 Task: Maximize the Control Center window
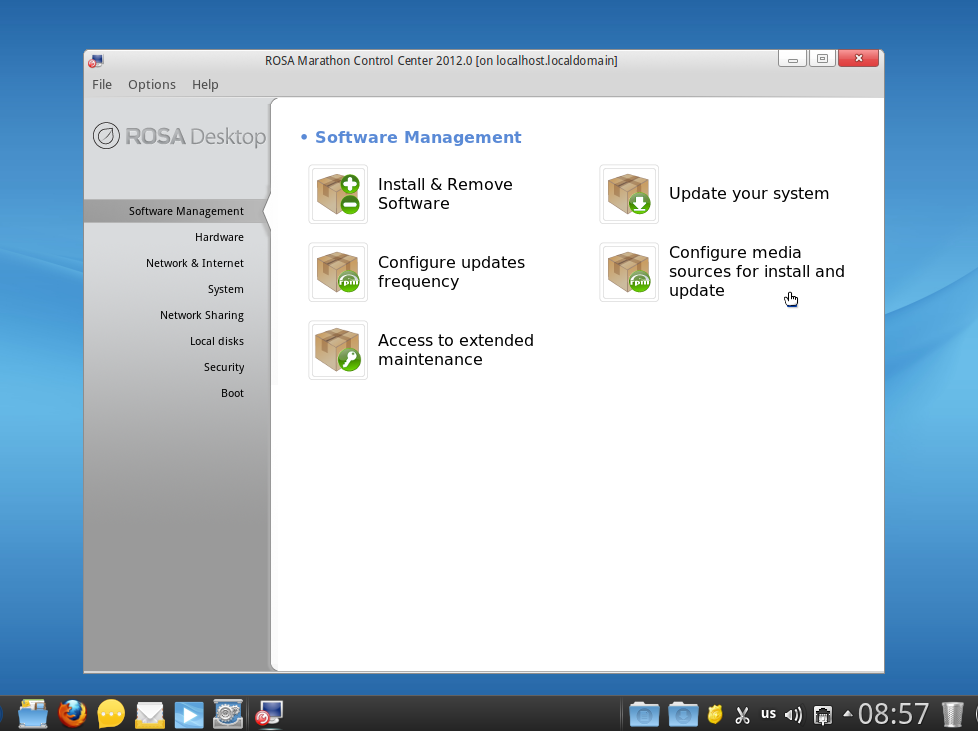pos(823,59)
